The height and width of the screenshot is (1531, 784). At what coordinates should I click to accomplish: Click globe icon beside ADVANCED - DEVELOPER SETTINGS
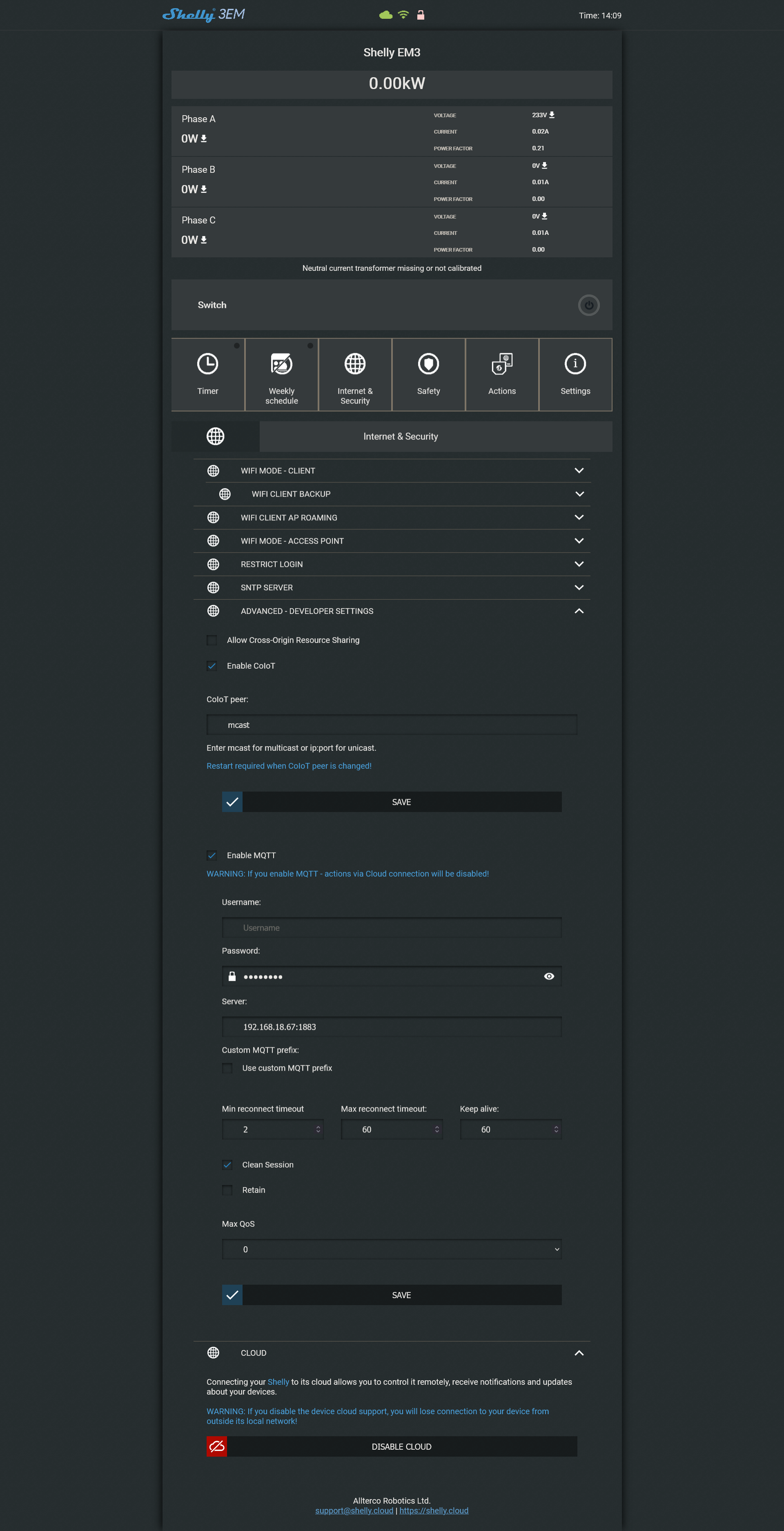[213, 611]
